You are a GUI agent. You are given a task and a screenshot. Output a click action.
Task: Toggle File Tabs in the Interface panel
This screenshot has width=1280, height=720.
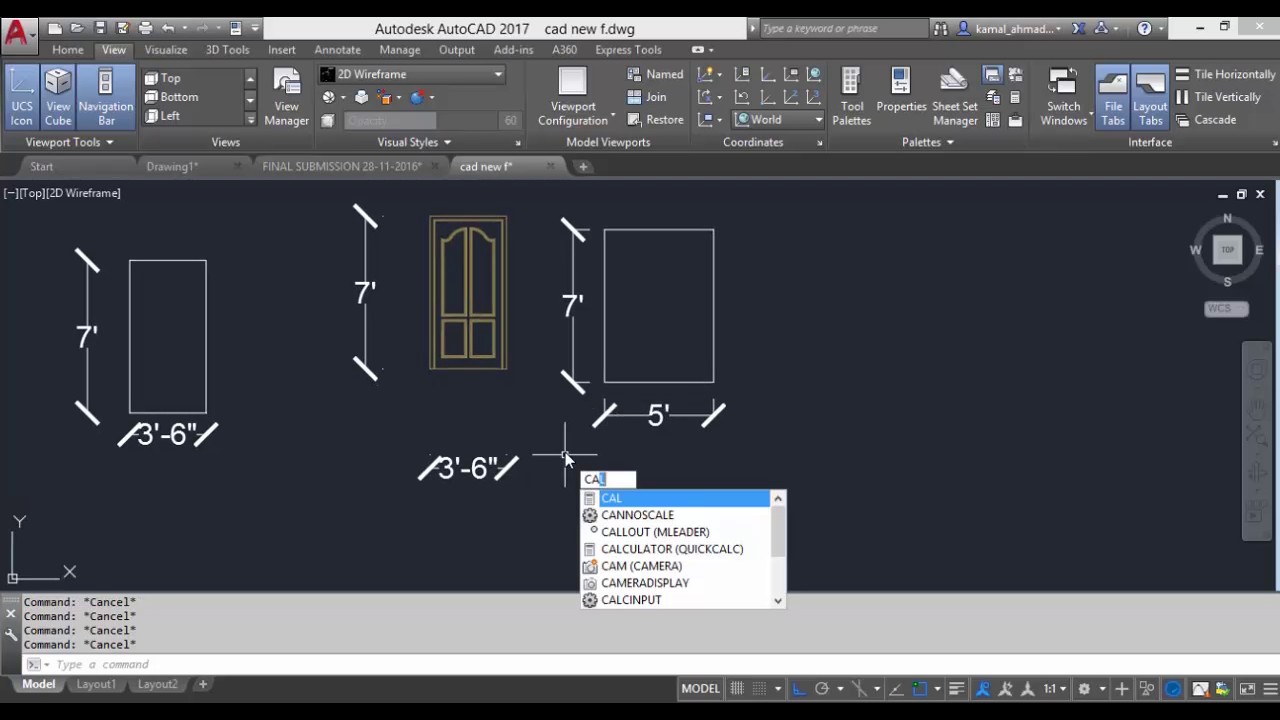(1113, 98)
